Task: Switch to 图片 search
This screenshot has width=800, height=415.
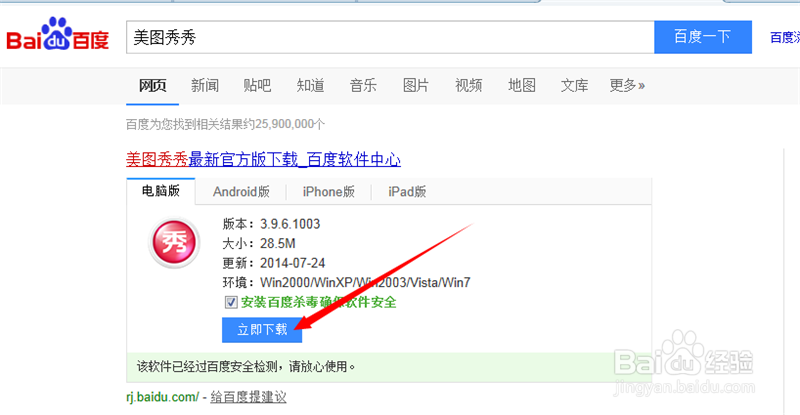Action: click(416, 85)
